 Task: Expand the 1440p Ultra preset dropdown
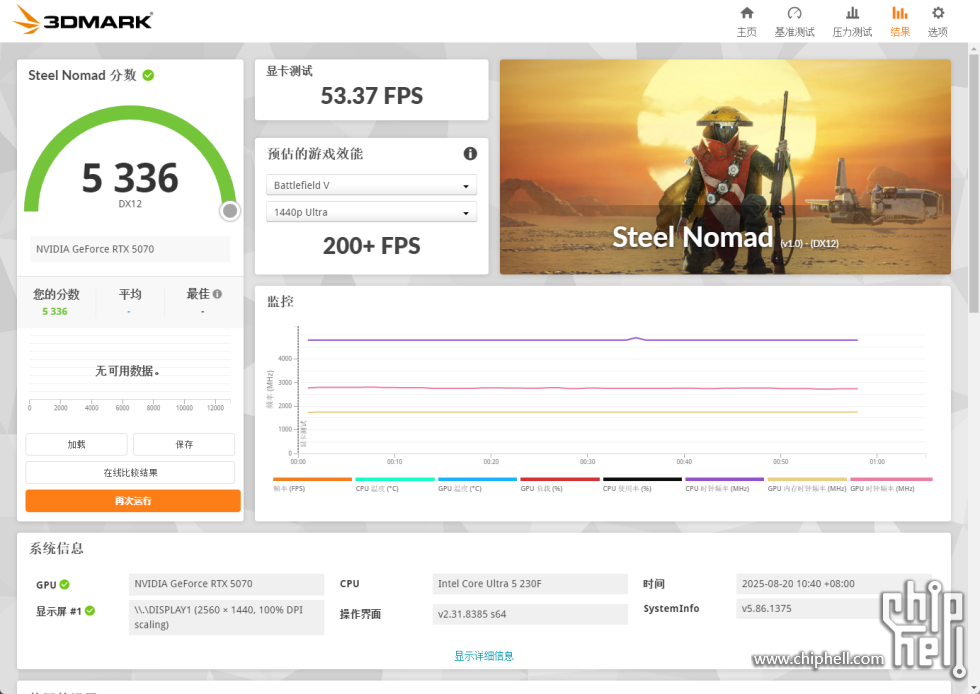point(371,212)
